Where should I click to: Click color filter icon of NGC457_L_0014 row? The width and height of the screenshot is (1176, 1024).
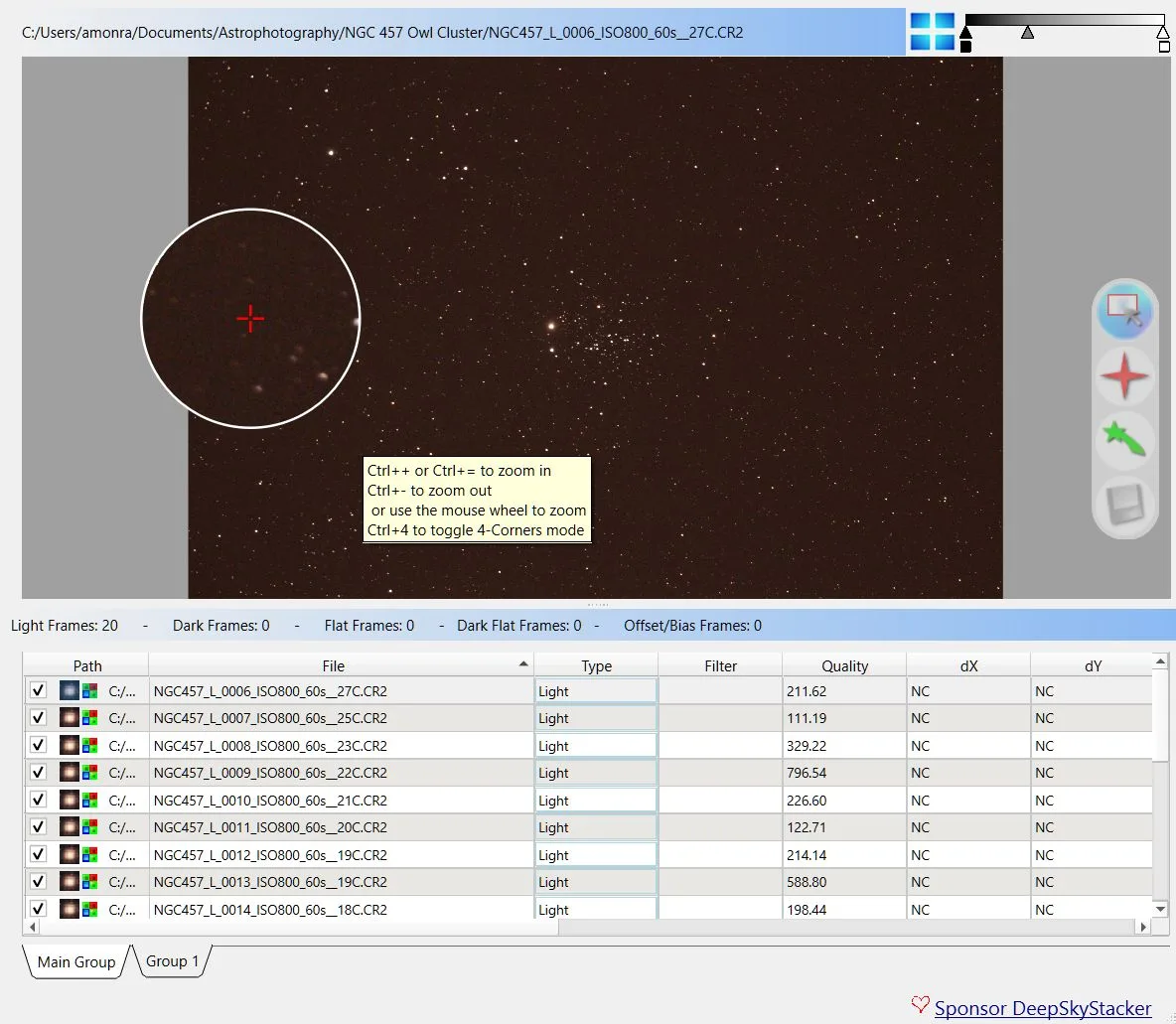coord(90,909)
